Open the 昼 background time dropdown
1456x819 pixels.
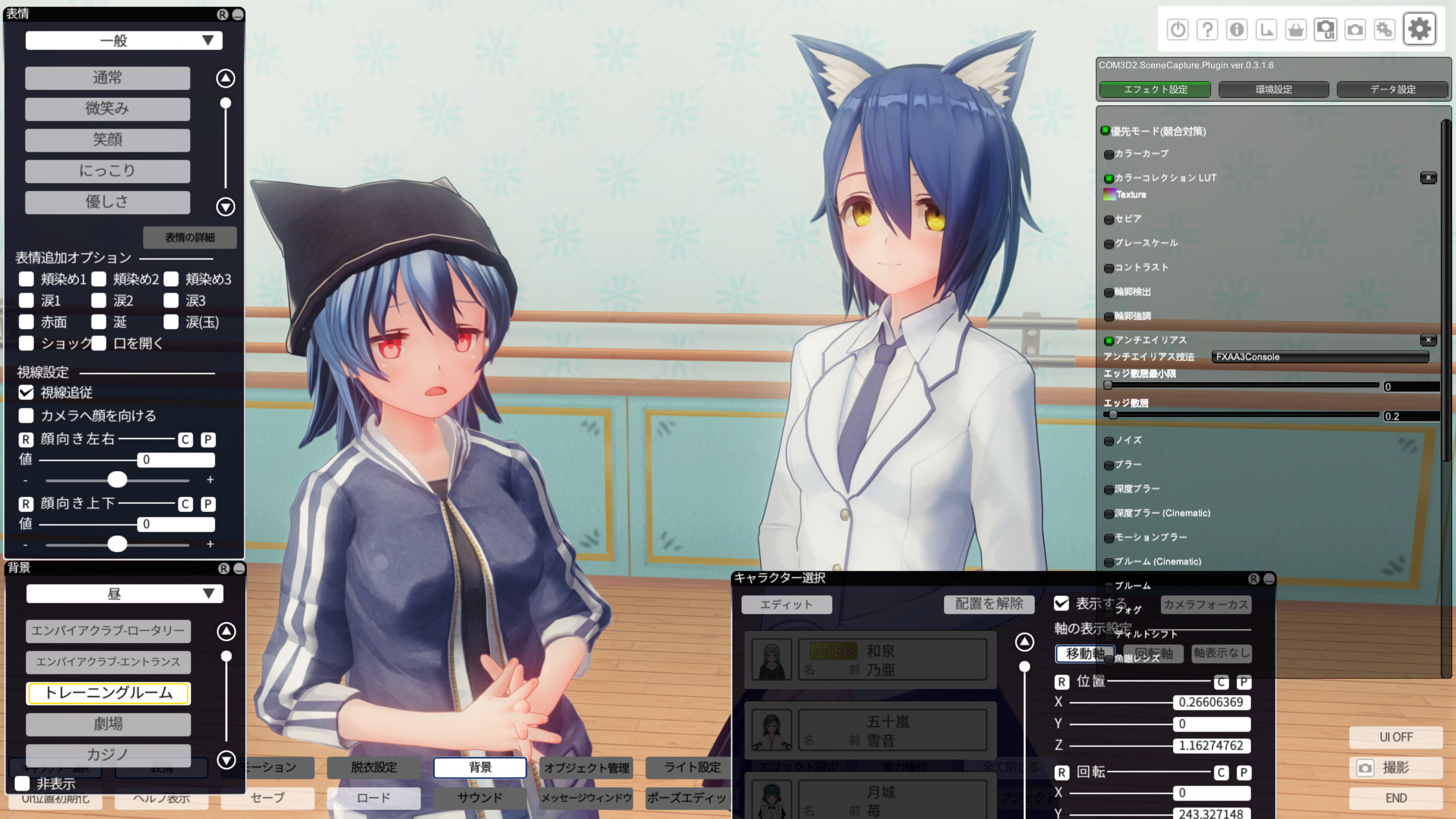point(124,594)
